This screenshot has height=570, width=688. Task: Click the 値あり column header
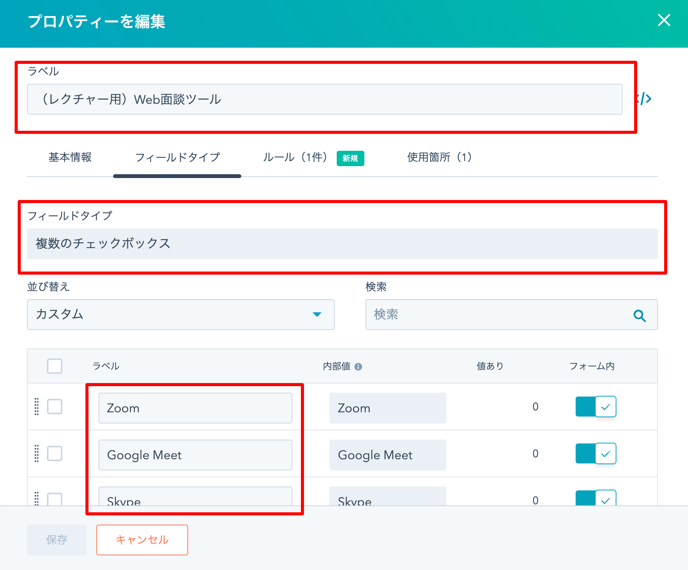pyautogui.click(x=490, y=366)
